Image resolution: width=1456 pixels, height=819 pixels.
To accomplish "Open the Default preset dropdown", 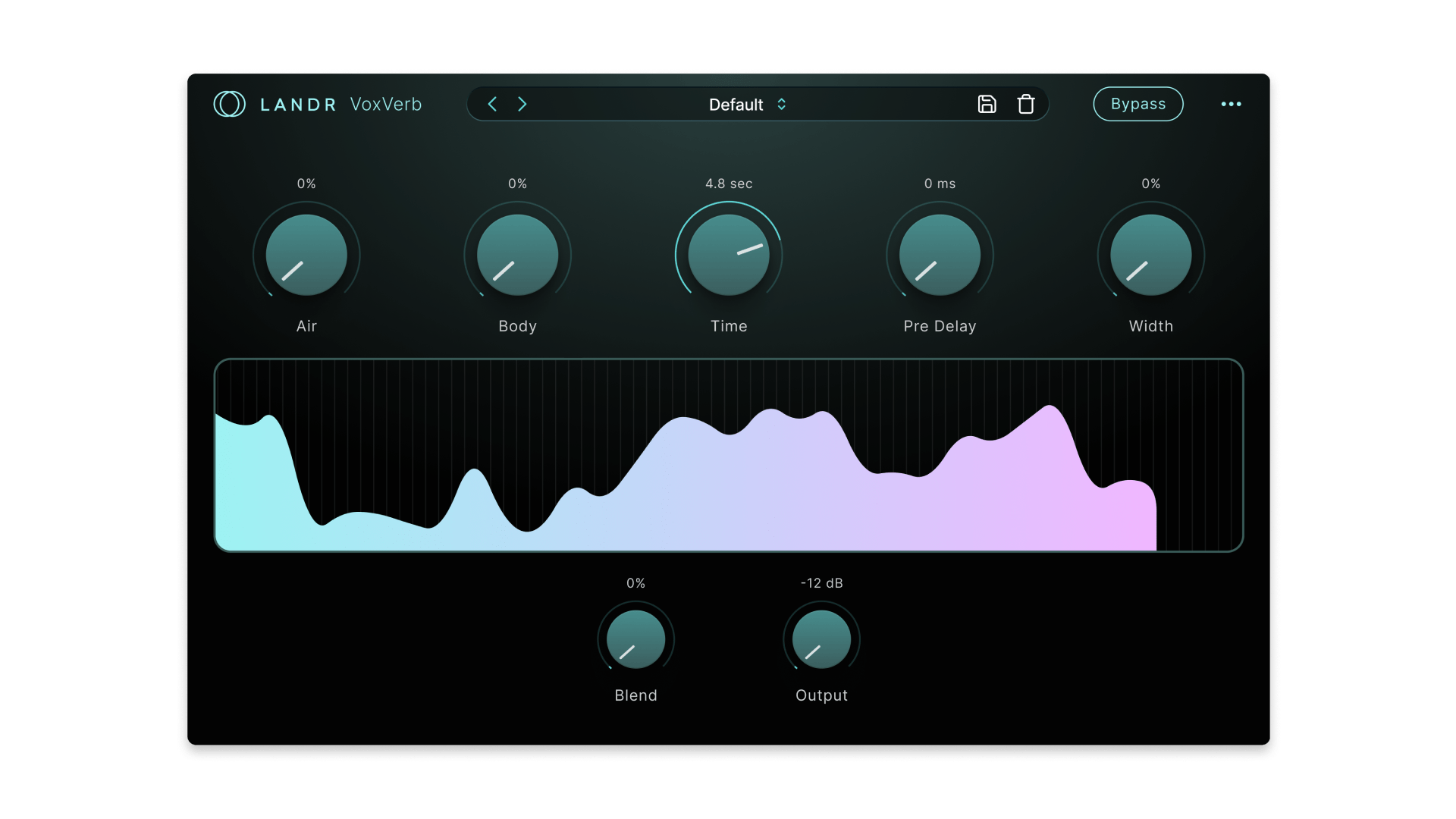I will 747,105.
